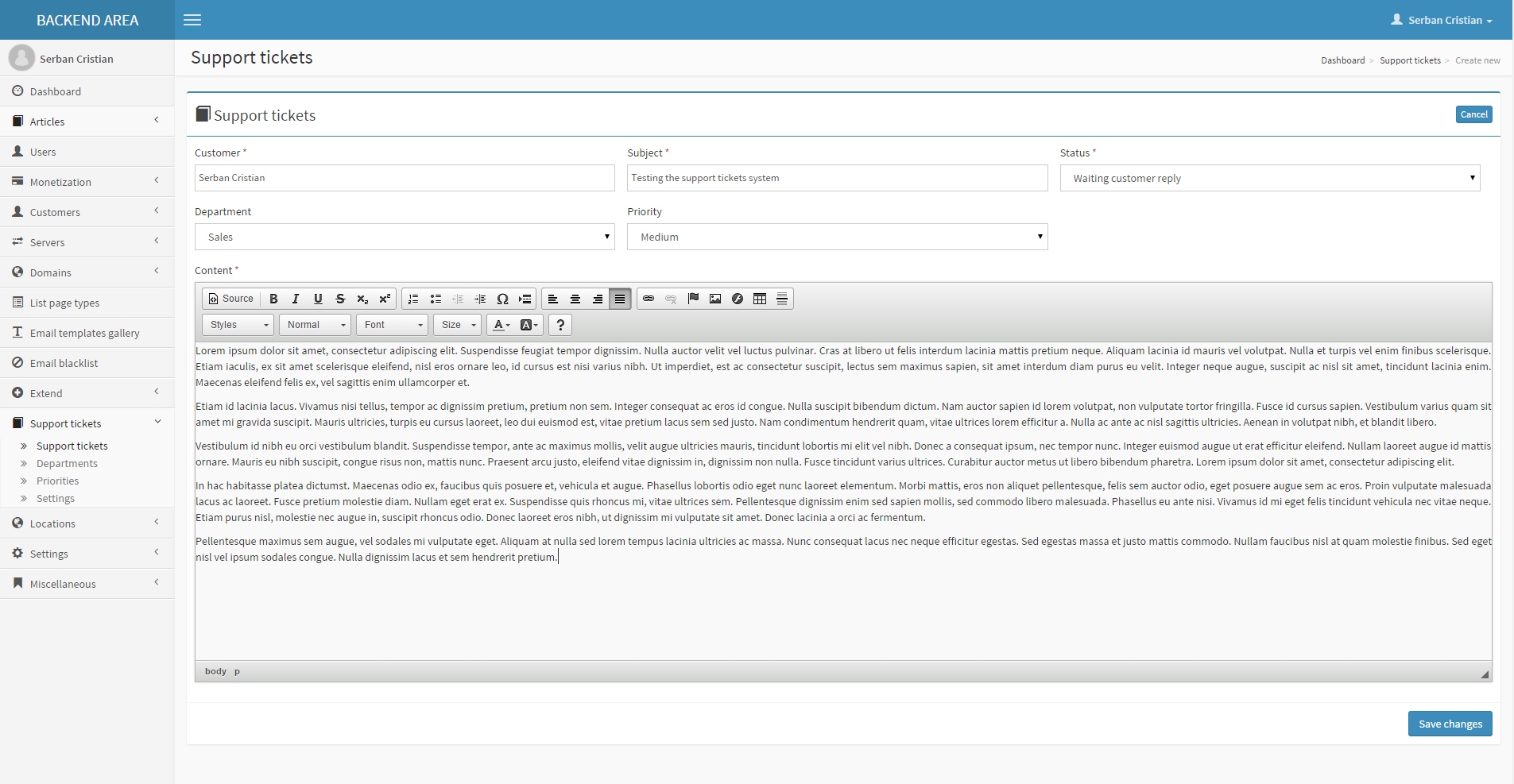The height and width of the screenshot is (784, 1514).
Task: Open the Status dropdown
Action: tap(1269, 178)
